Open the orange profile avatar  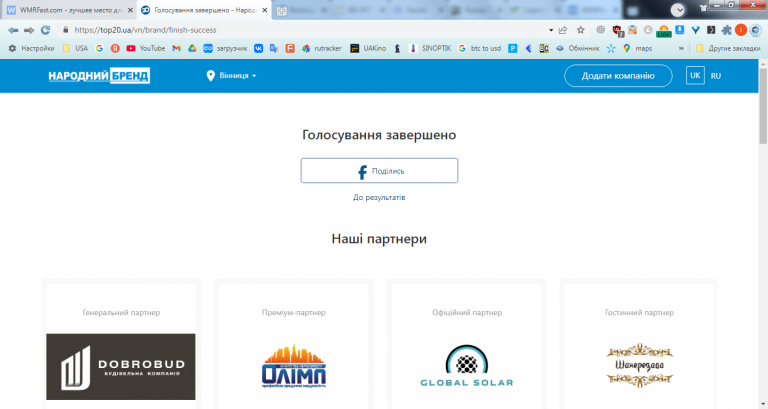pos(741,30)
